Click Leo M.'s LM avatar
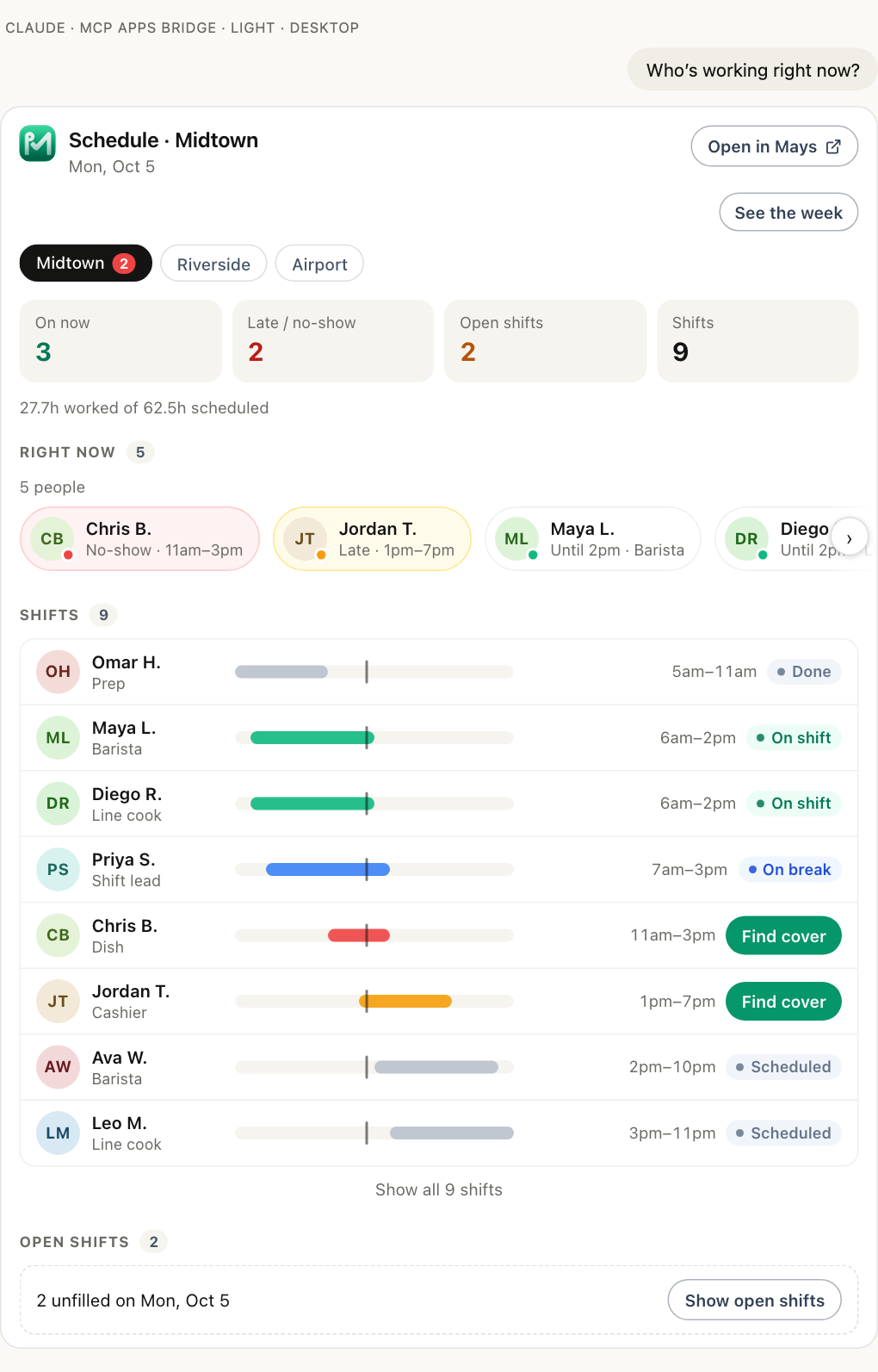Viewport: 878px width, 1372px height. (x=58, y=1133)
